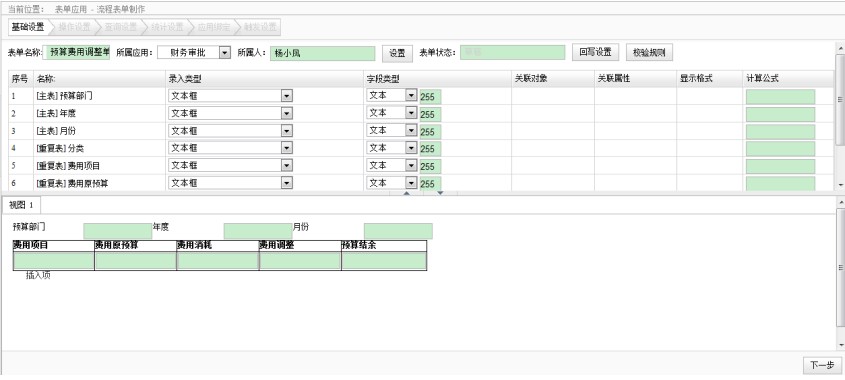Open 录入类型 dropdown for 分类 row
This screenshot has width=845, height=380.
click(x=231, y=148)
